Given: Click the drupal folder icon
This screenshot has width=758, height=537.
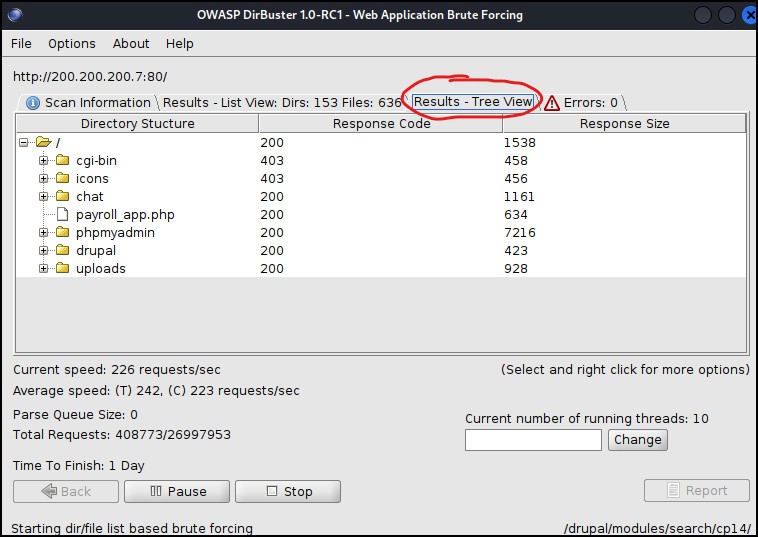Looking at the screenshot, I should click(x=62, y=251).
